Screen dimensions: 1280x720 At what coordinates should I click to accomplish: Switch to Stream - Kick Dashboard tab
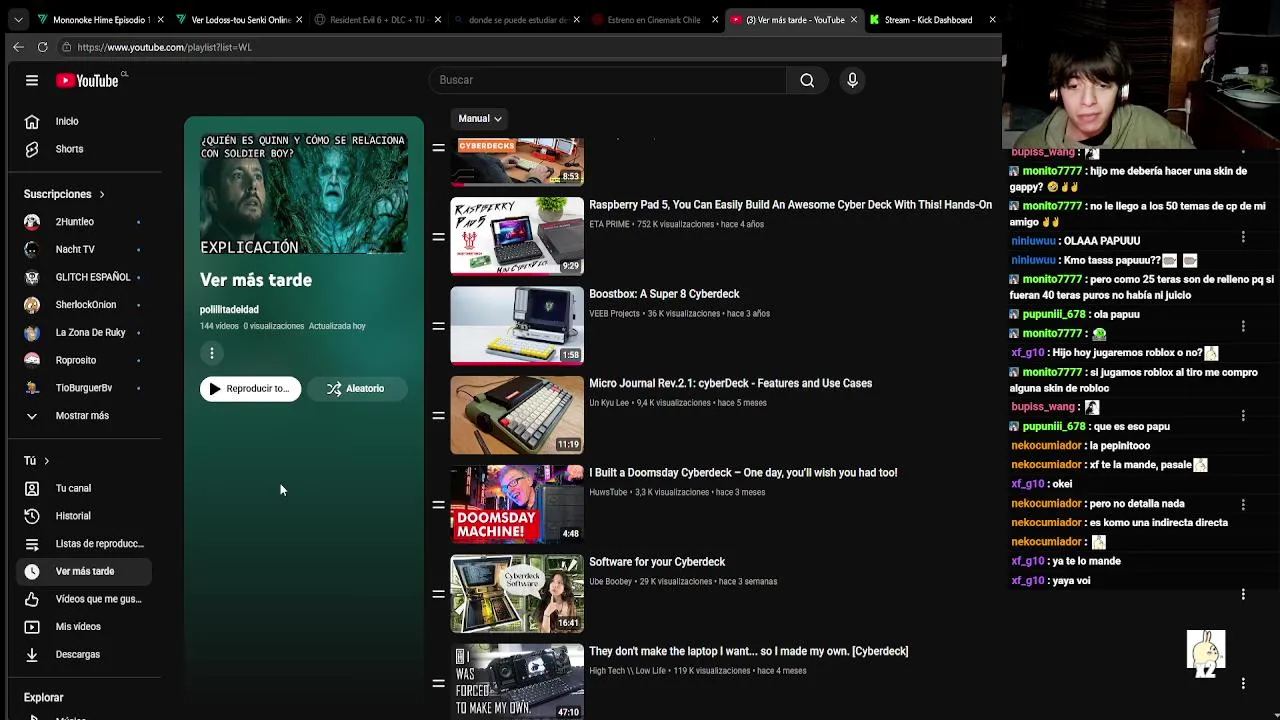point(930,19)
